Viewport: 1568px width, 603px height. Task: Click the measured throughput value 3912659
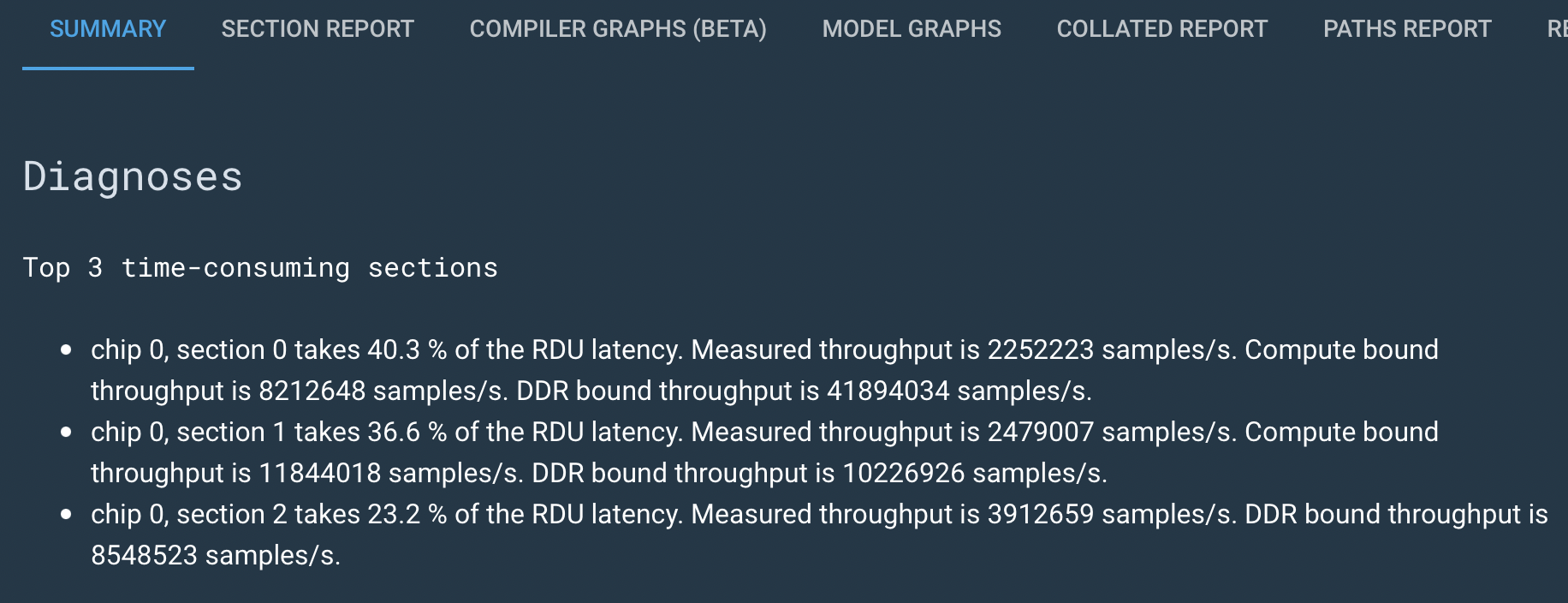click(1040, 514)
